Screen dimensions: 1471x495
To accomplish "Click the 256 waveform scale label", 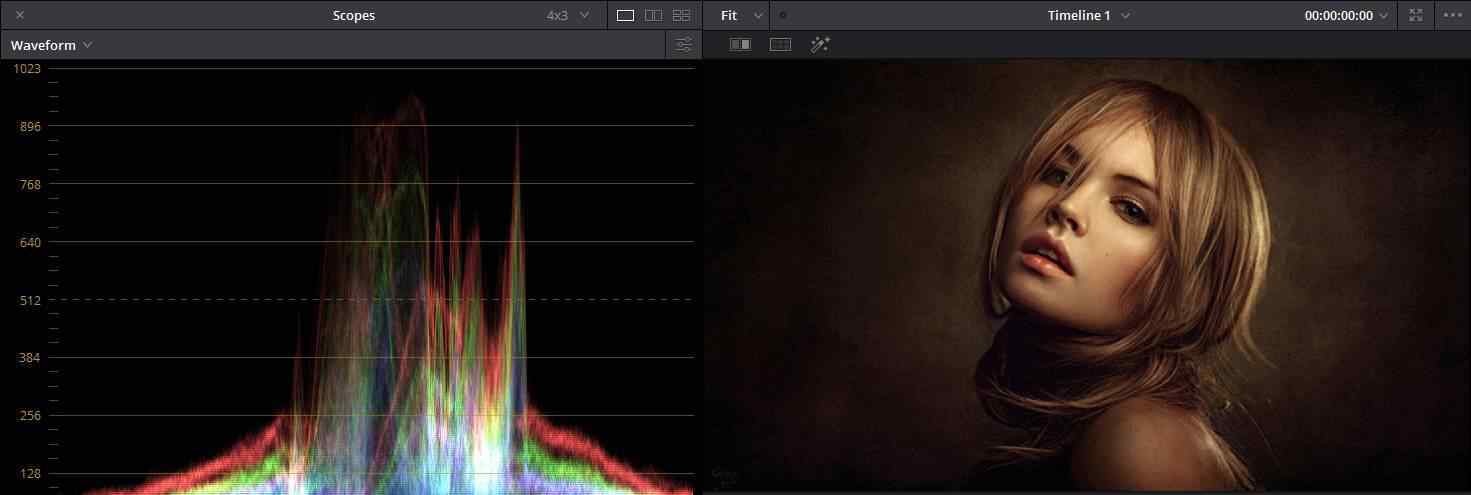I will pos(30,416).
